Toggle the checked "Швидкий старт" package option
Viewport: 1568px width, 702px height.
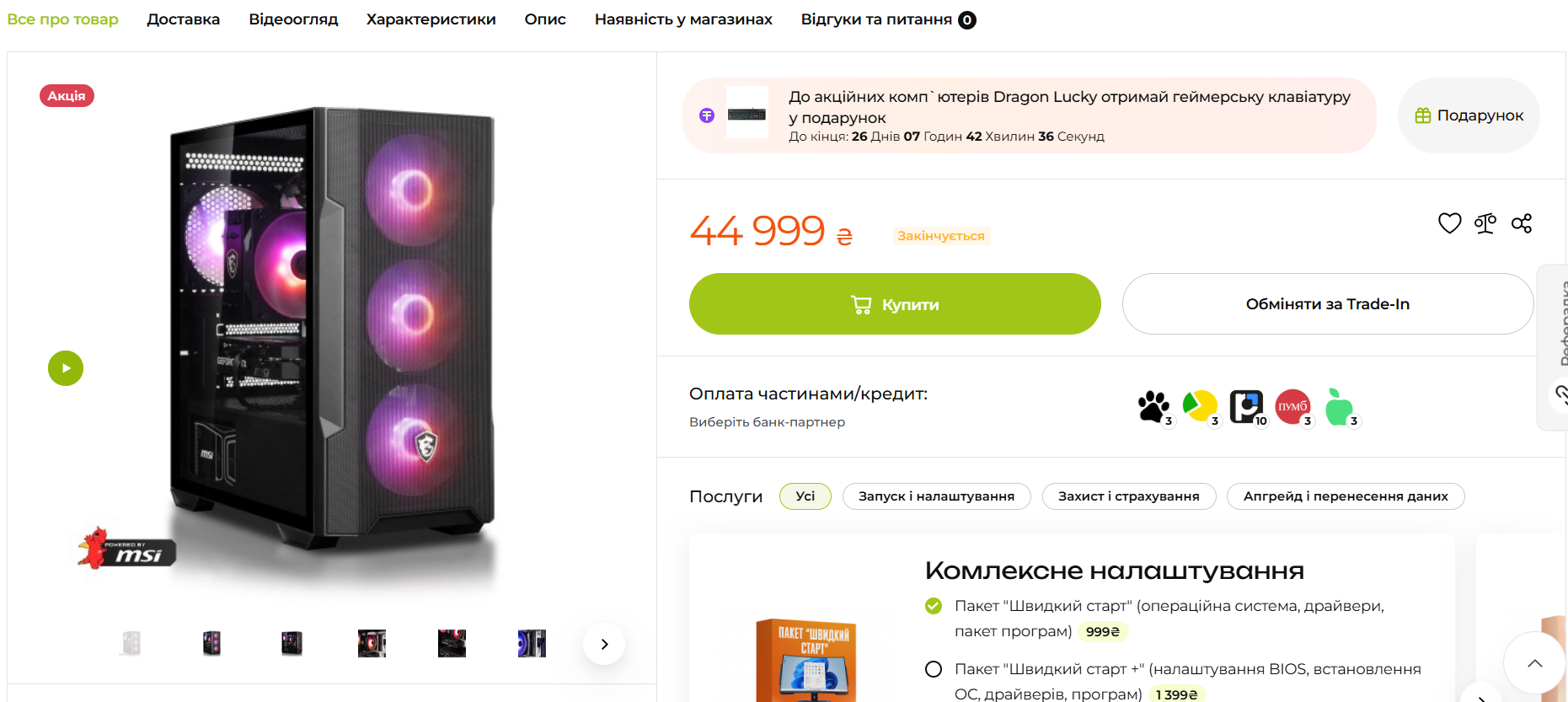(x=934, y=606)
